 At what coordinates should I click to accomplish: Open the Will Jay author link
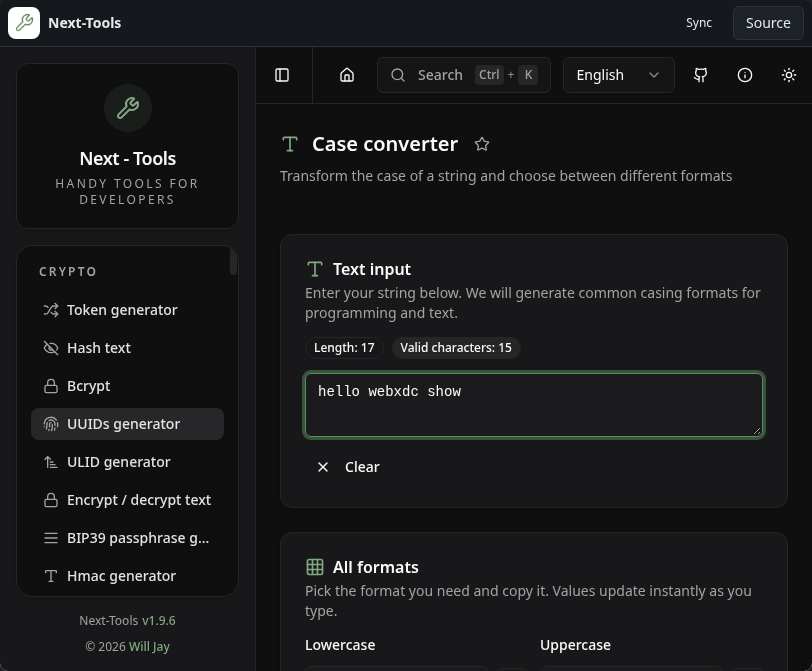tap(149, 647)
